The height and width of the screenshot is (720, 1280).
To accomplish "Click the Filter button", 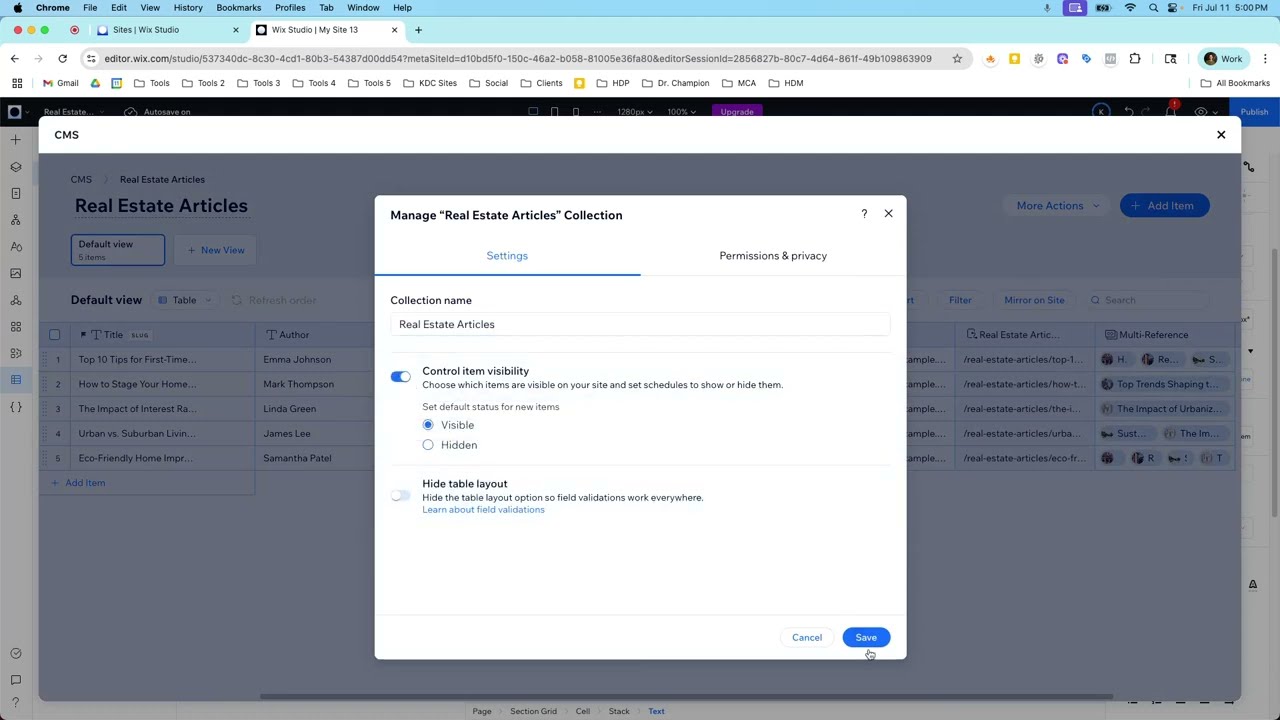I will (x=960, y=300).
